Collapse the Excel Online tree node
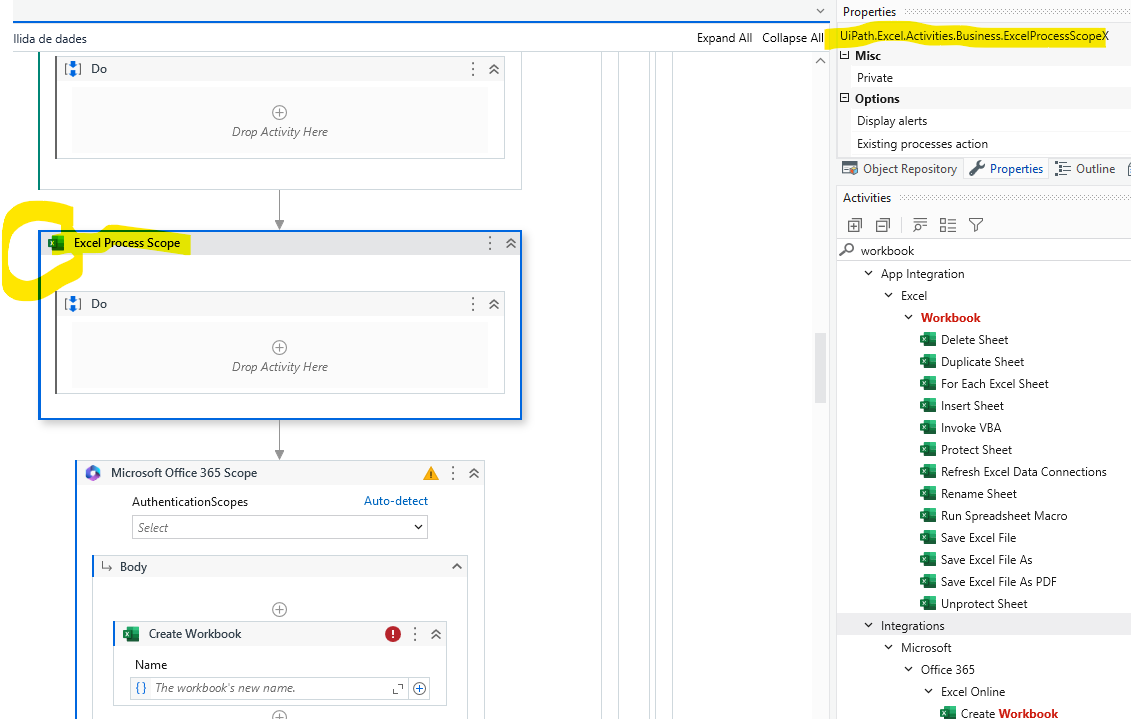 pyautogui.click(x=929, y=692)
